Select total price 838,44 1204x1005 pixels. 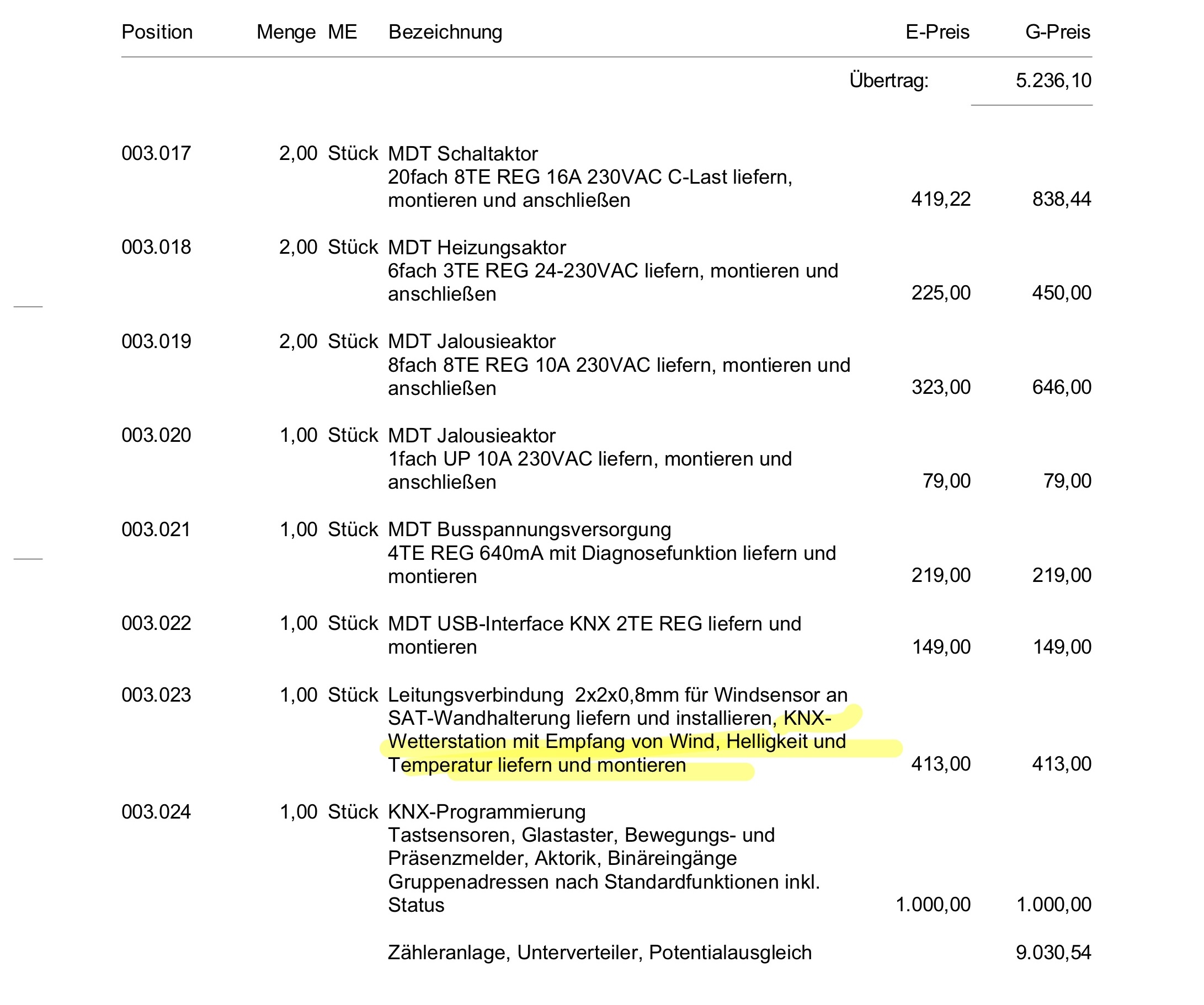pos(1062,199)
